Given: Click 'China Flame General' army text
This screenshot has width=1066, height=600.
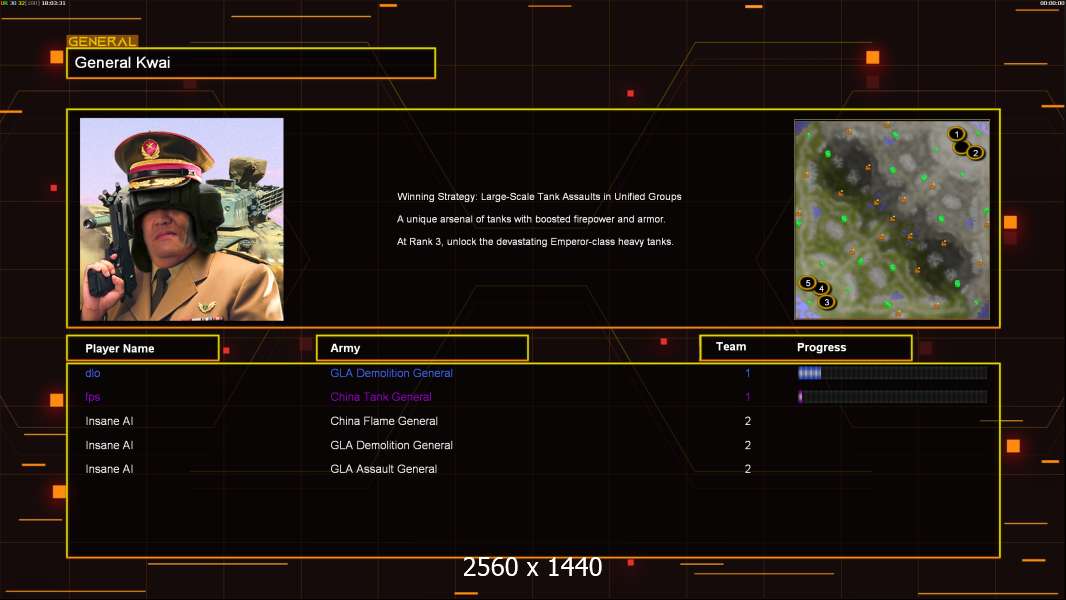Looking at the screenshot, I should (383, 421).
